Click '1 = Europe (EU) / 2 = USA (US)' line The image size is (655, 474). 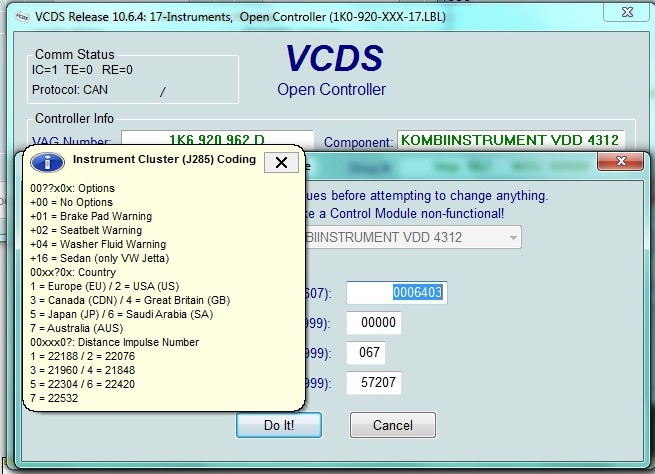[104, 286]
